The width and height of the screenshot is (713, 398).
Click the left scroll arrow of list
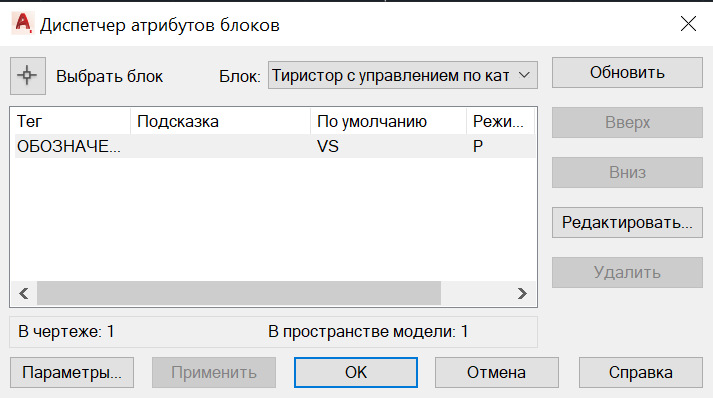coord(24,293)
